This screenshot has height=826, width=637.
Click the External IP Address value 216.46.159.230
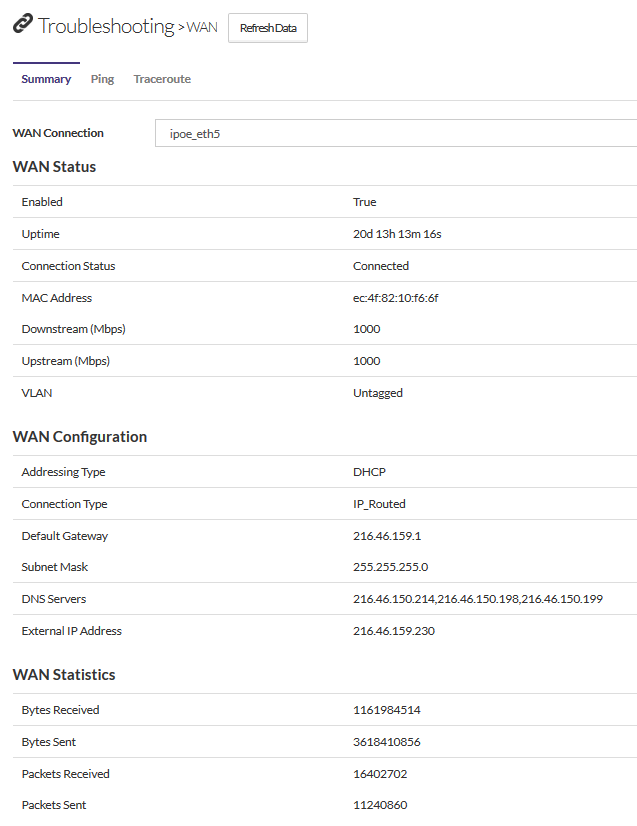[393, 631]
